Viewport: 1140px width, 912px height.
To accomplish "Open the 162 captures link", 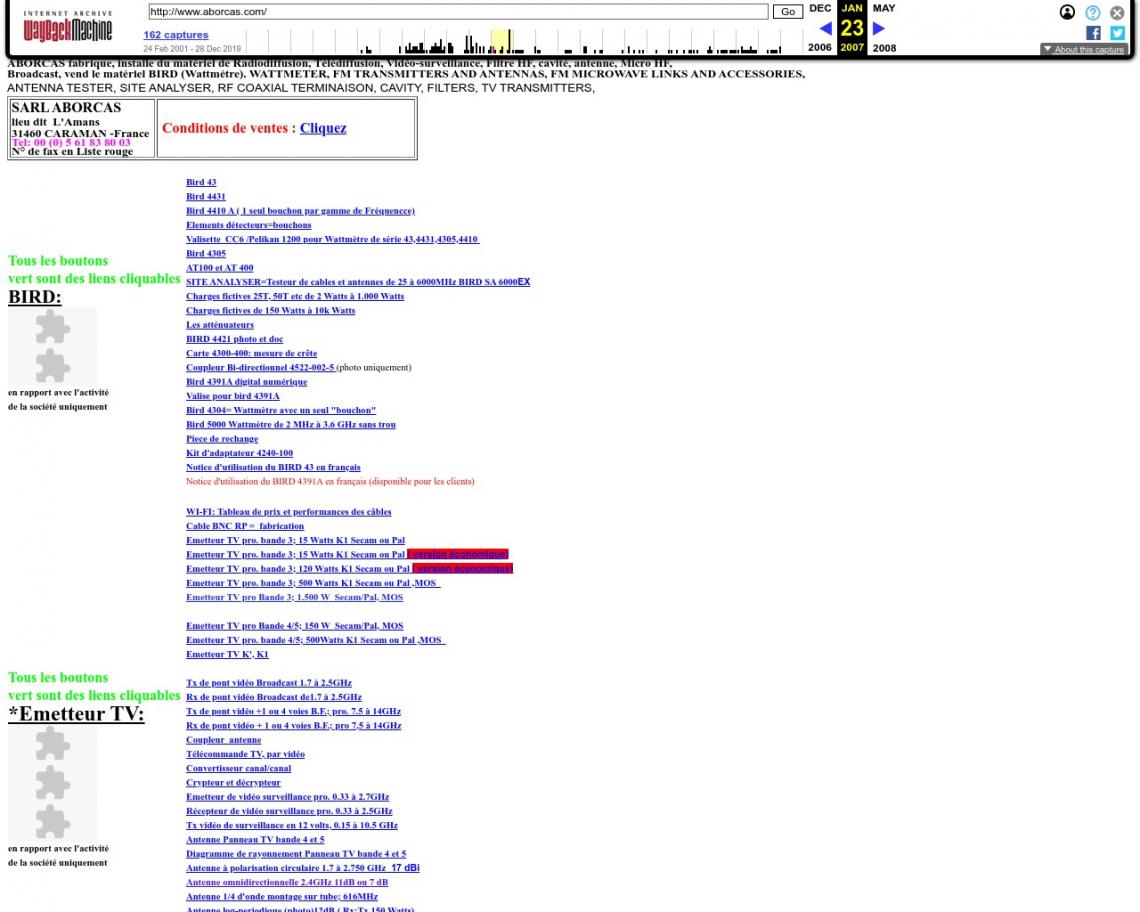I will pos(176,35).
